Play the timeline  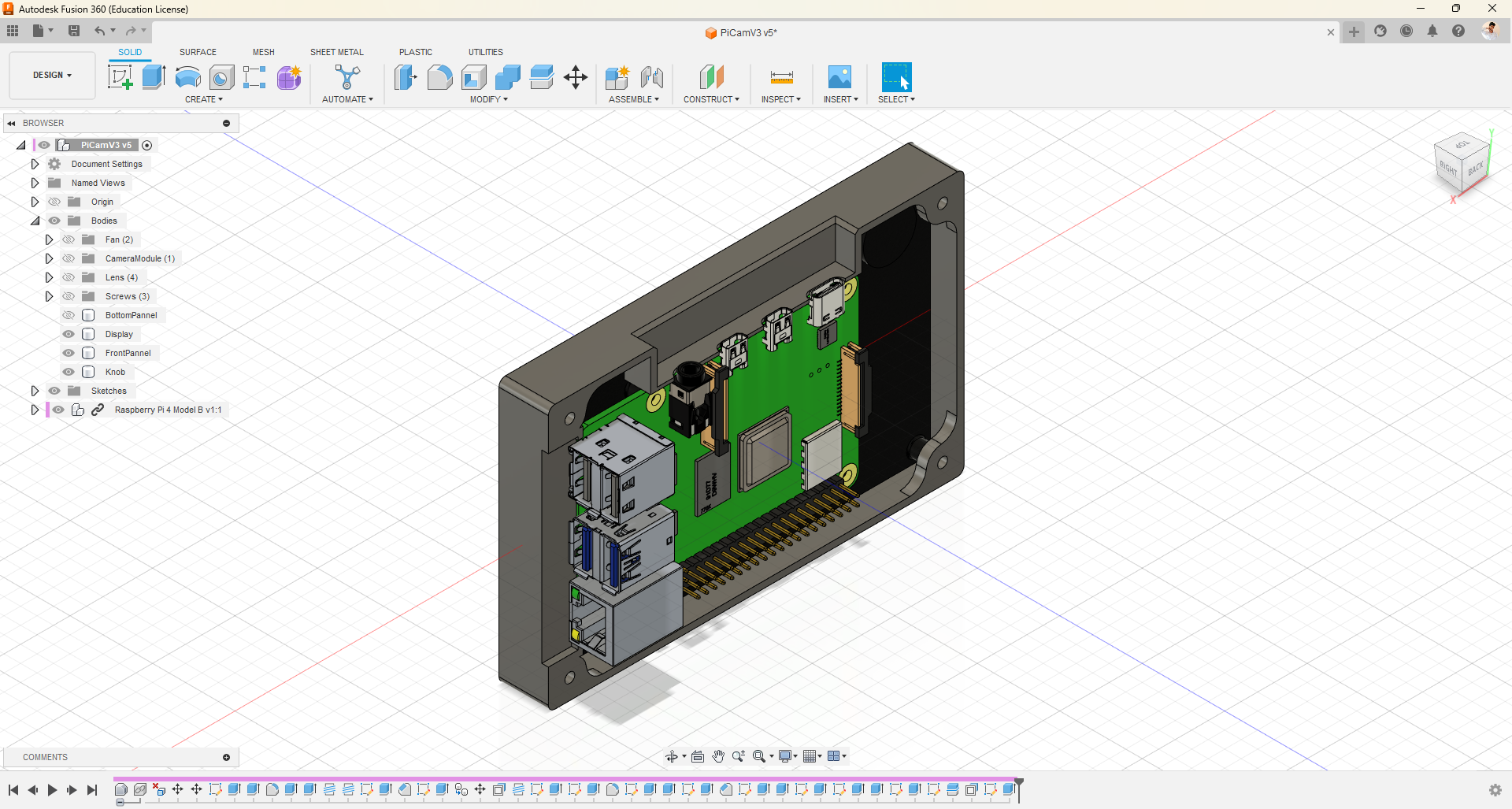coord(53,790)
